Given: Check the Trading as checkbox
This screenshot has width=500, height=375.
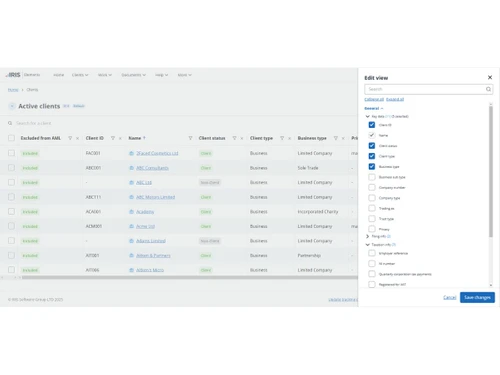Looking at the screenshot, I should point(372,208).
